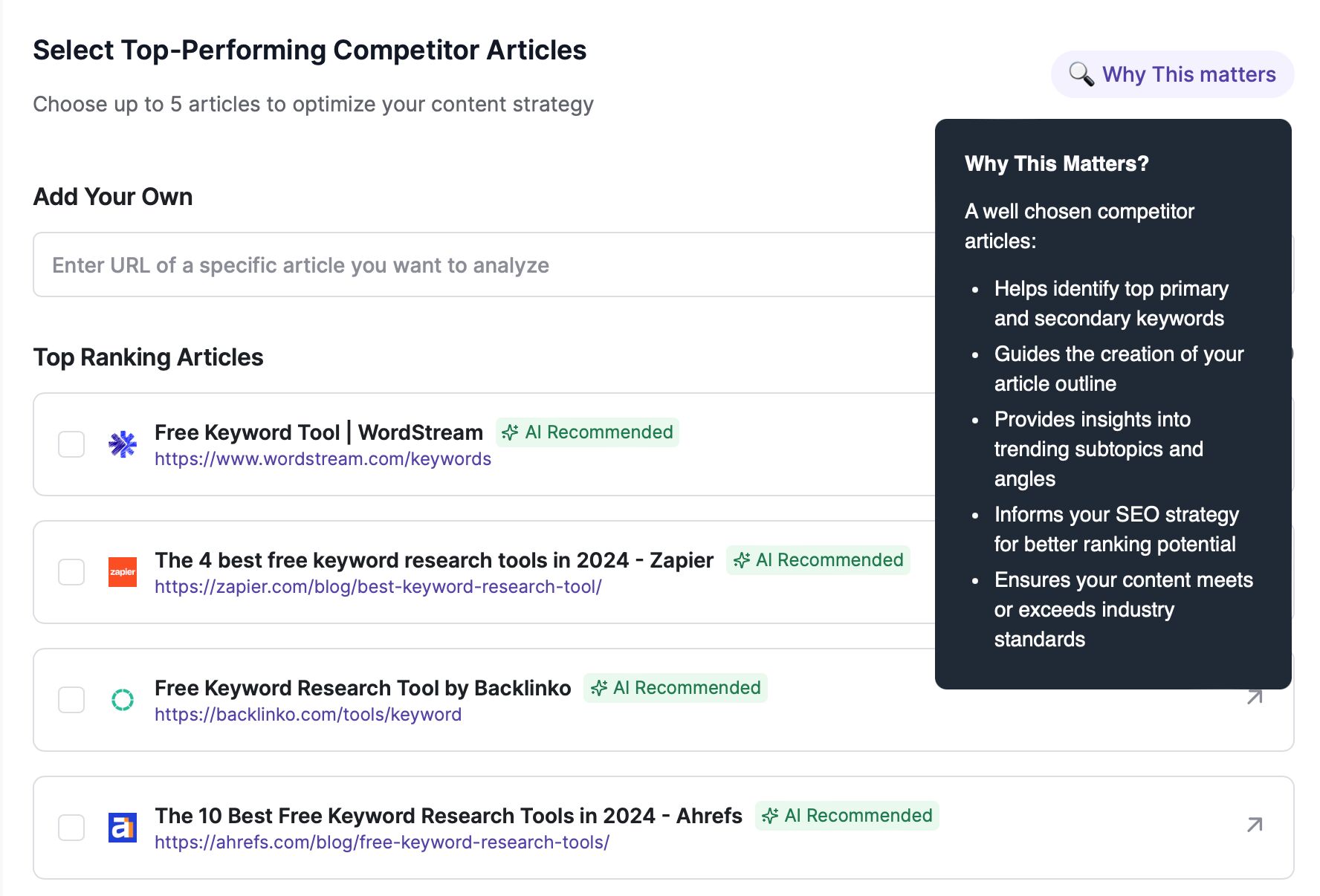The width and height of the screenshot is (1320, 896).
Task: Check the Free Keyword Tool WordStream checkbox
Action: point(71,444)
